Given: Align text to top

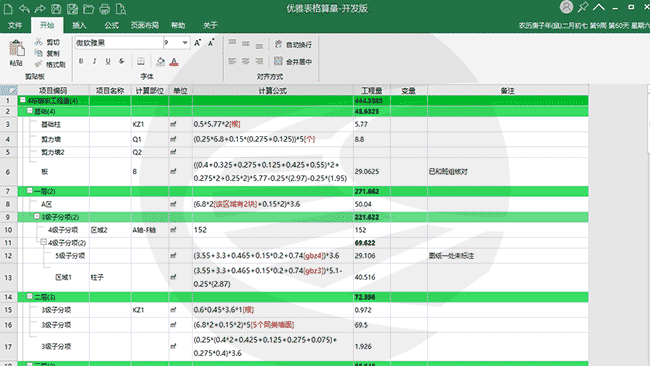Looking at the screenshot, I should 233,43.
